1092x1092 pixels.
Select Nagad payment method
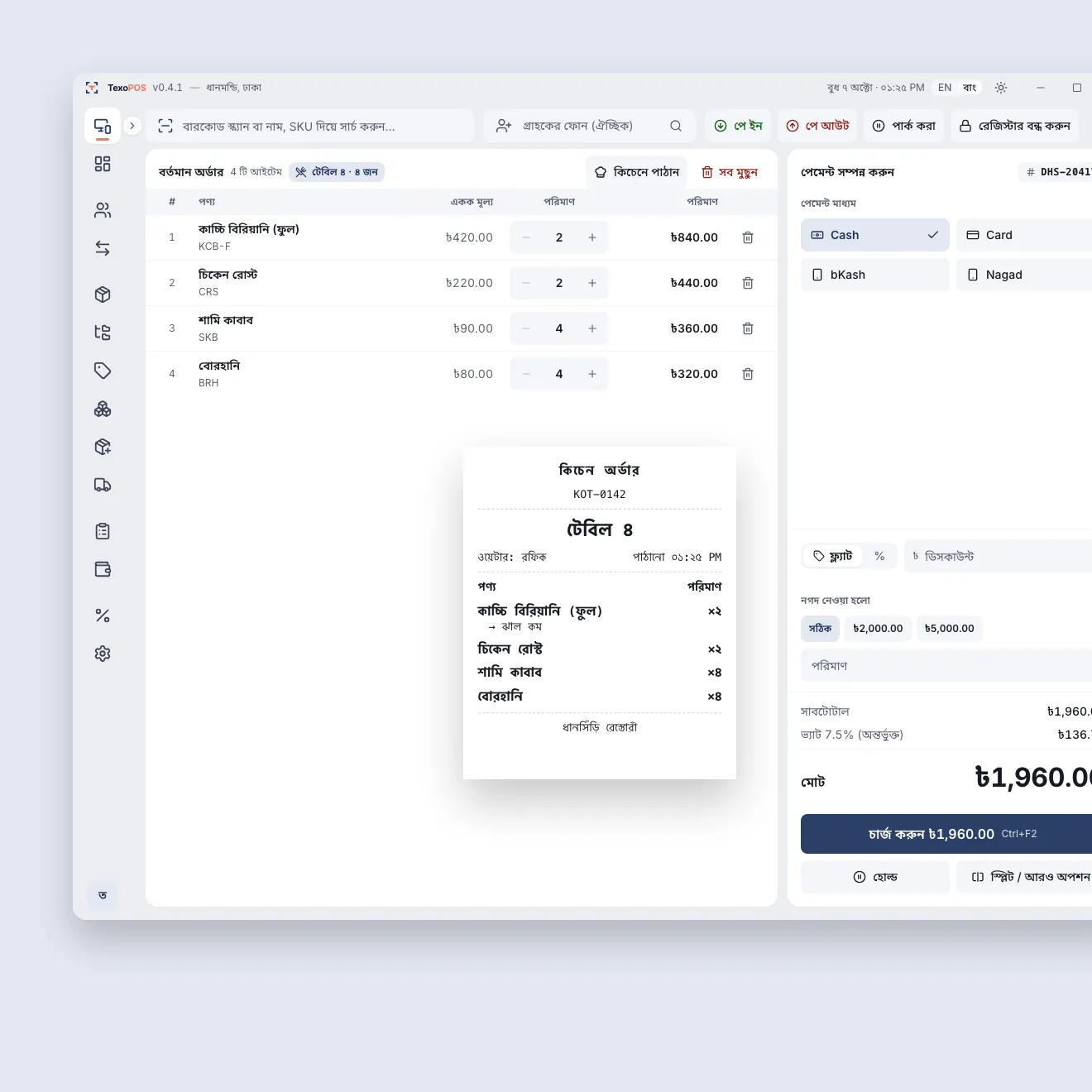[1024, 275]
